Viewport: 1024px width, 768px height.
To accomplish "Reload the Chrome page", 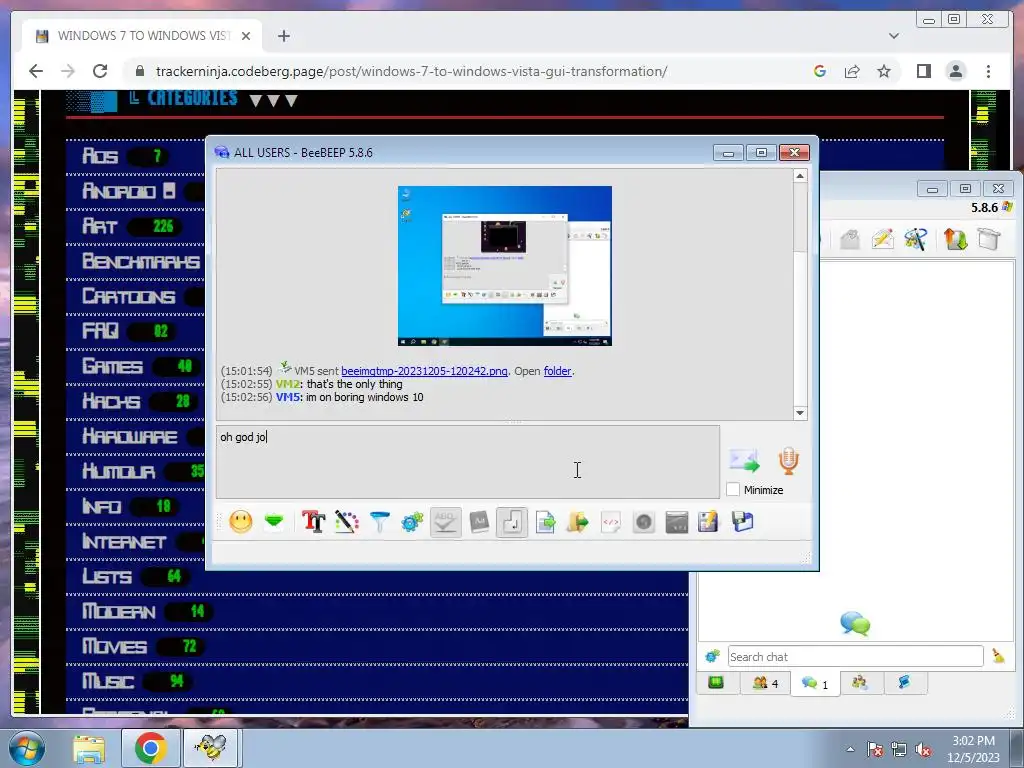I will [100, 71].
